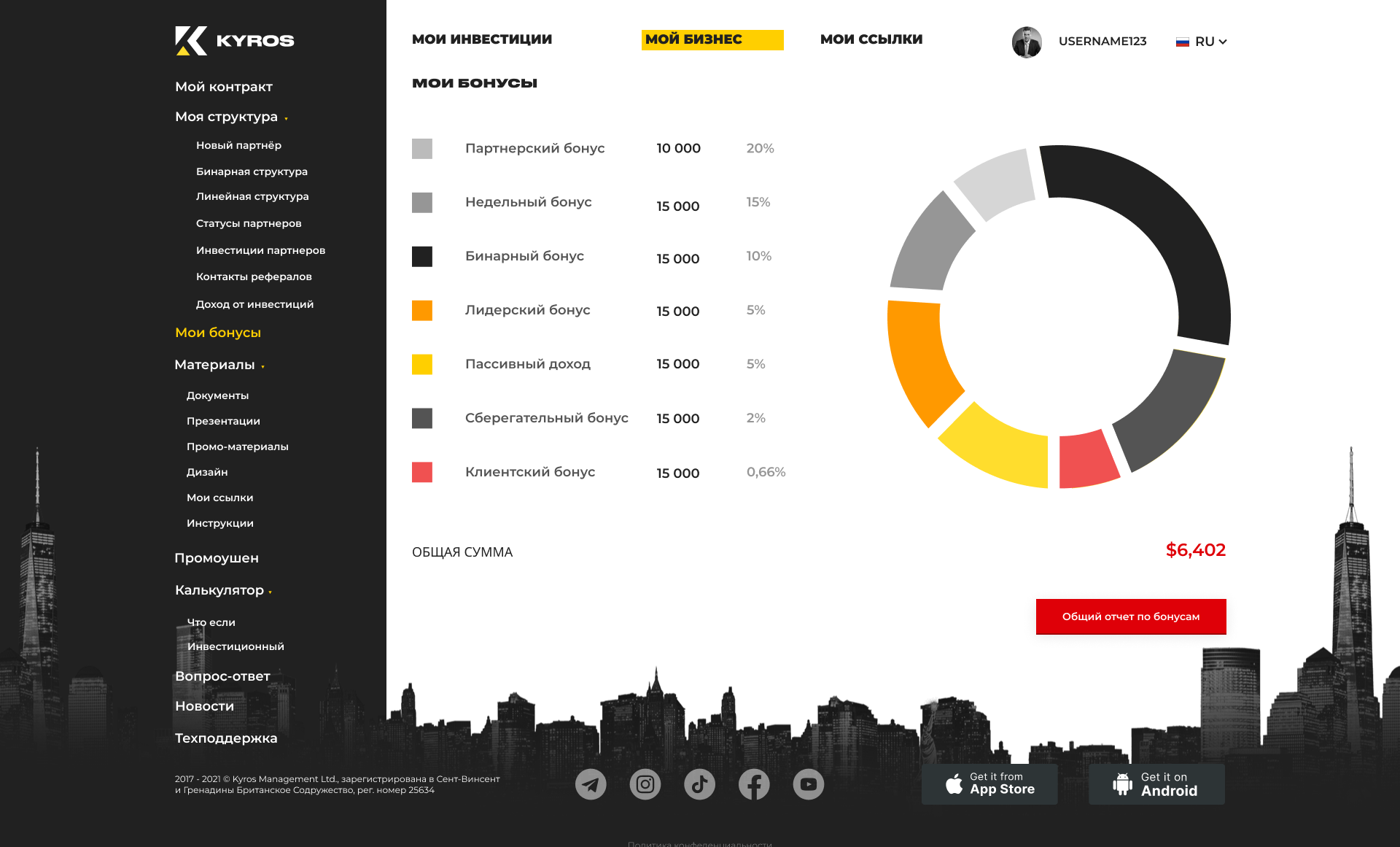1400x847 pixels.
Task: Click the Kyros logo
Action: [235, 41]
